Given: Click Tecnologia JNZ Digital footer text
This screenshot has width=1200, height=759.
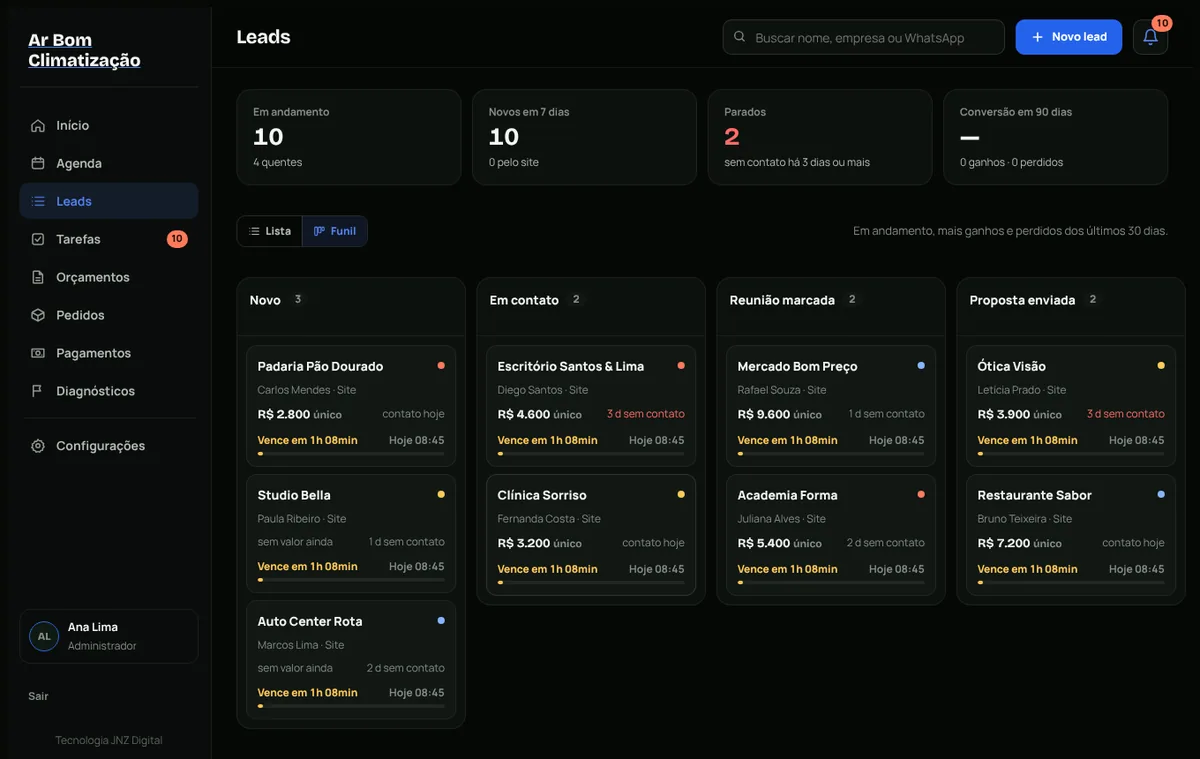Looking at the screenshot, I should [109, 741].
